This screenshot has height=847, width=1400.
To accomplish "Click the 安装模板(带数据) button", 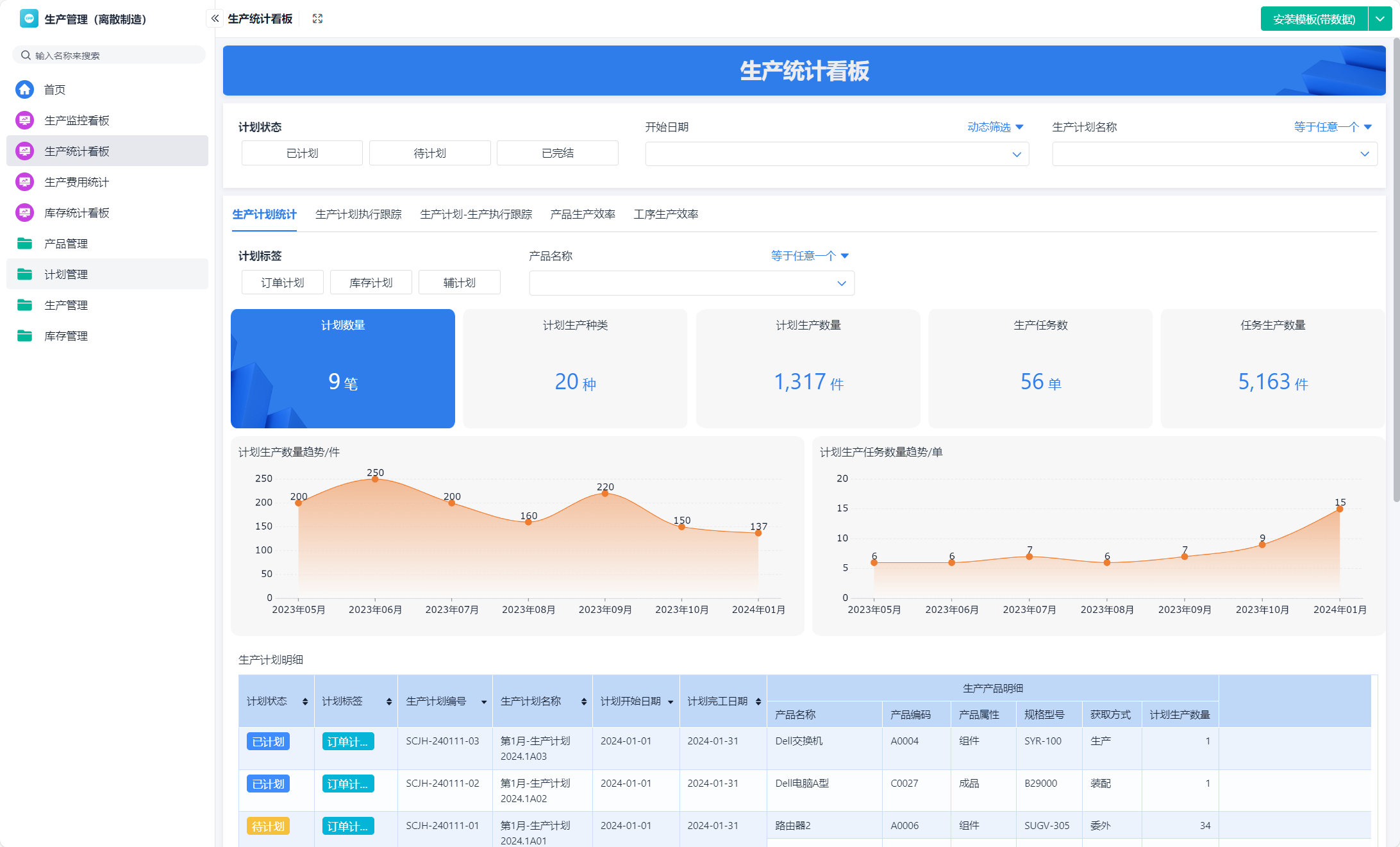I will pyautogui.click(x=1313, y=19).
